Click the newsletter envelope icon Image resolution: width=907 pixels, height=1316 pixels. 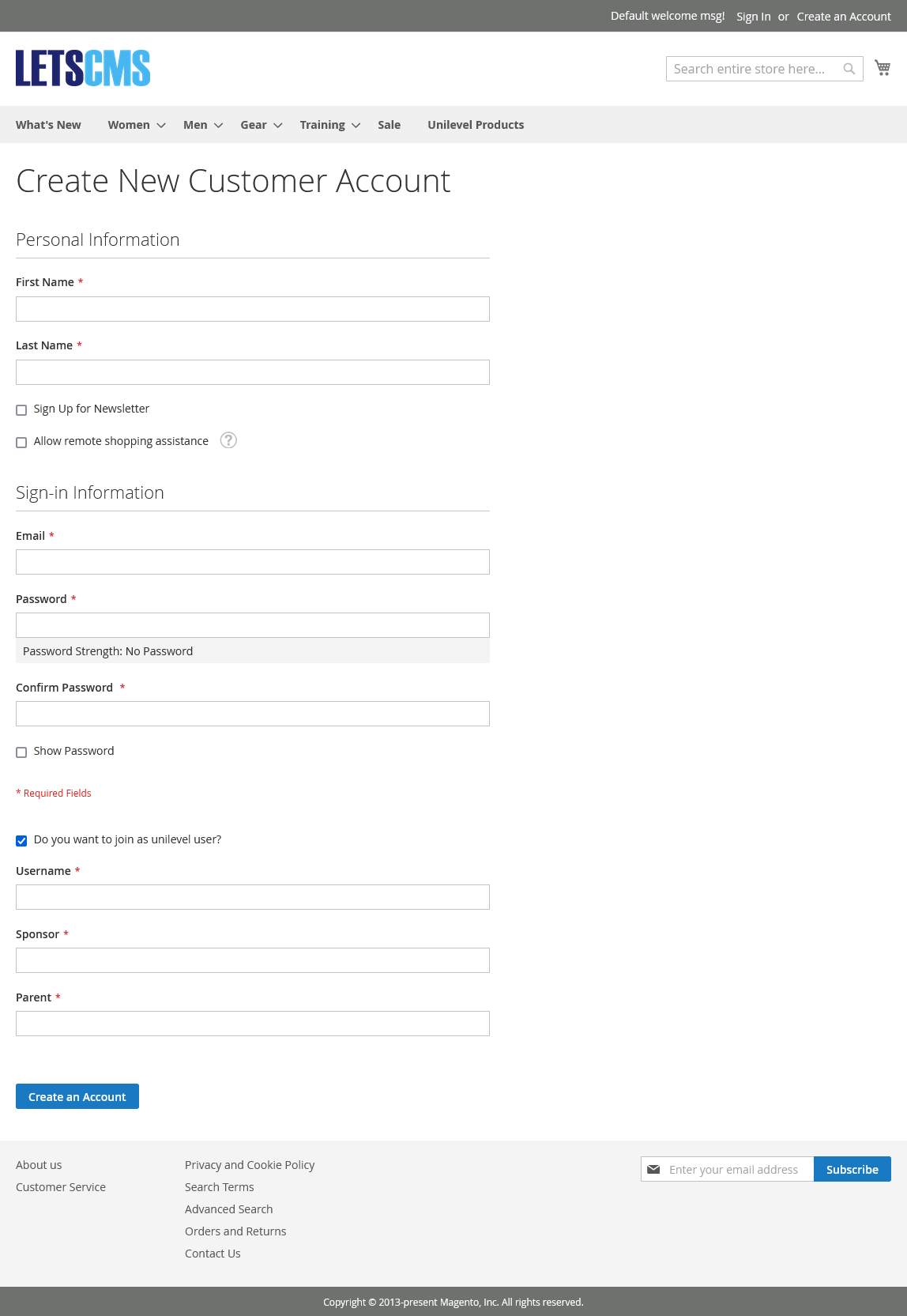coord(653,1169)
